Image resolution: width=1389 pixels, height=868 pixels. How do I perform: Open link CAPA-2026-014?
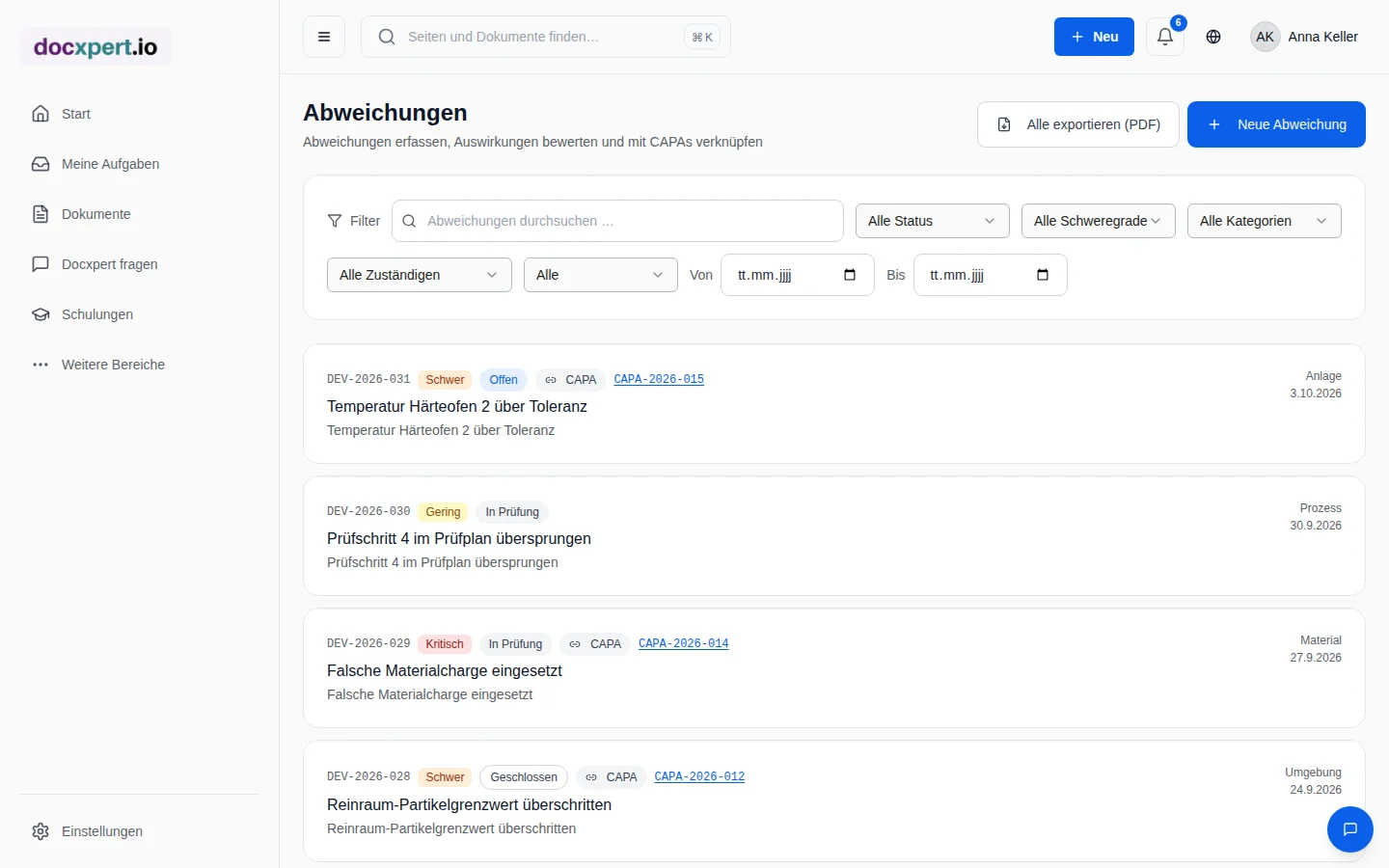pos(683,643)
